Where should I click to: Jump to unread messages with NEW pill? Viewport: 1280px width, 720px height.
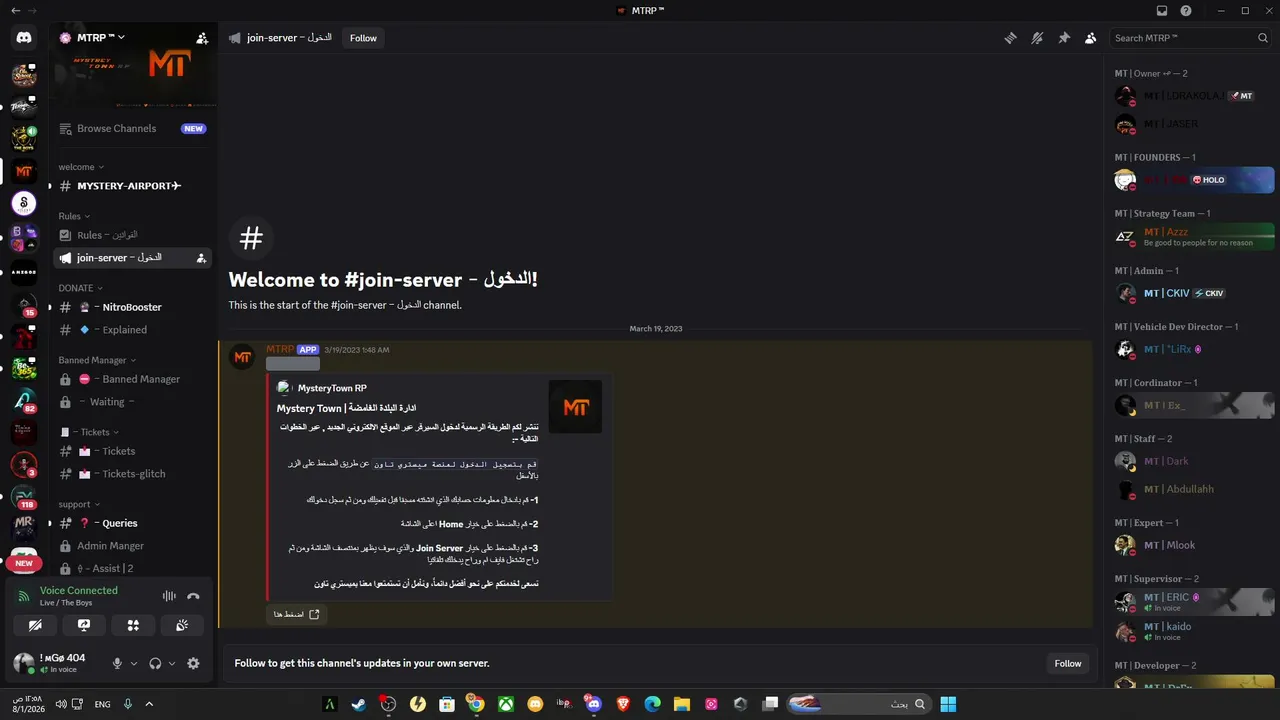coord(24,563)
